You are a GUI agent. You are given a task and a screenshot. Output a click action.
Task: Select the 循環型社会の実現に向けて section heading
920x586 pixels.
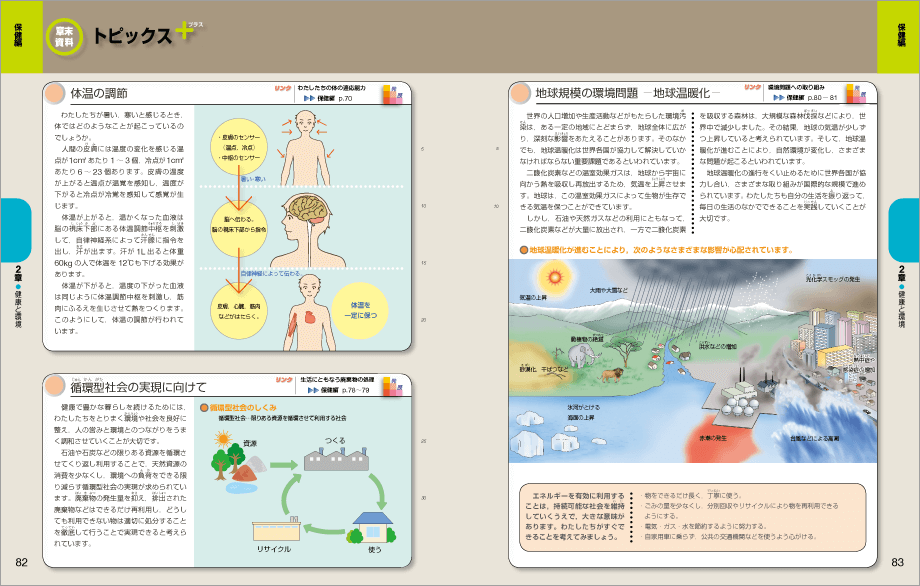click(138, 387)
